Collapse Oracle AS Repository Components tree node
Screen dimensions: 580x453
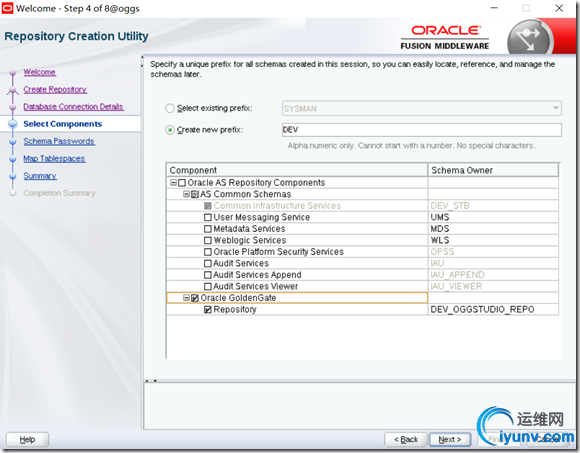point(173,183)
